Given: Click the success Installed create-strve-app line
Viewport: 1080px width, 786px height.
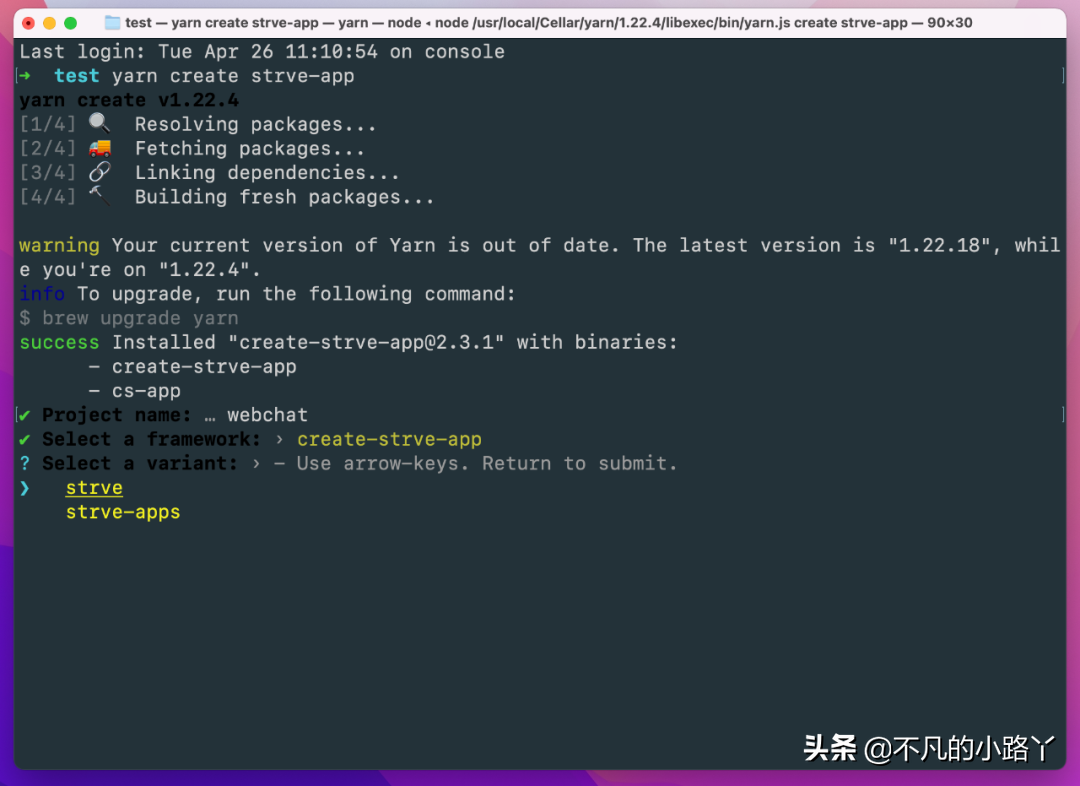Looking at the screenshot, I should (x=348, y=341).
